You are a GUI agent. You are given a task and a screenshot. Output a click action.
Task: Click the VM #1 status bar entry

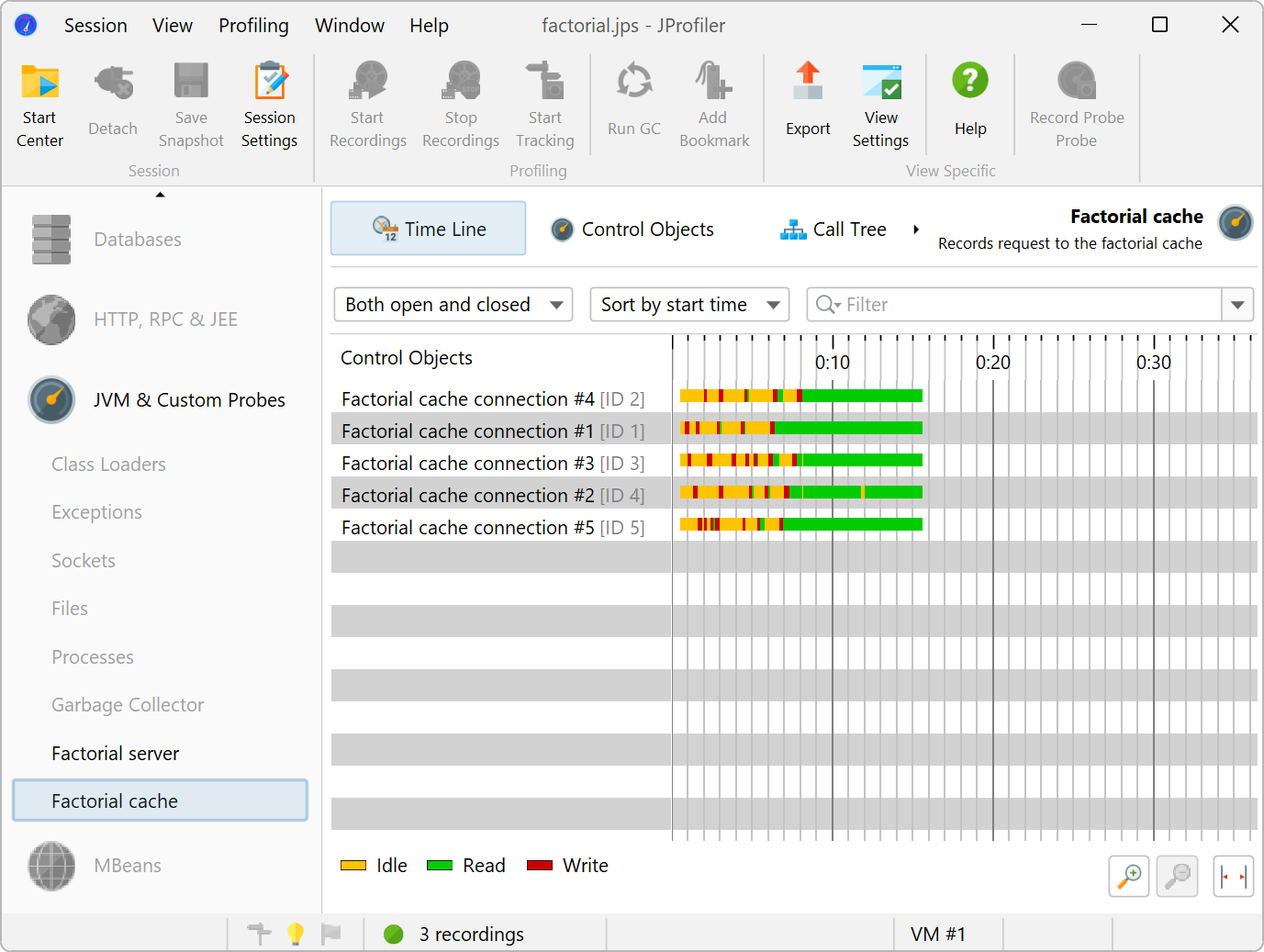pyautogui.click(x=938, y=935)
